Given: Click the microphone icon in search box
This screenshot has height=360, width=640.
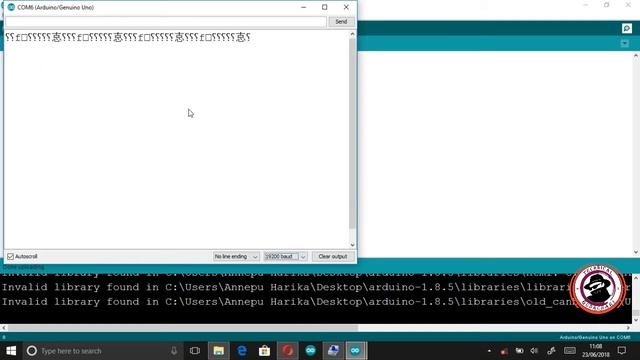Looking at the screenshot, I should pyautogui.click(x=174, y=351).
